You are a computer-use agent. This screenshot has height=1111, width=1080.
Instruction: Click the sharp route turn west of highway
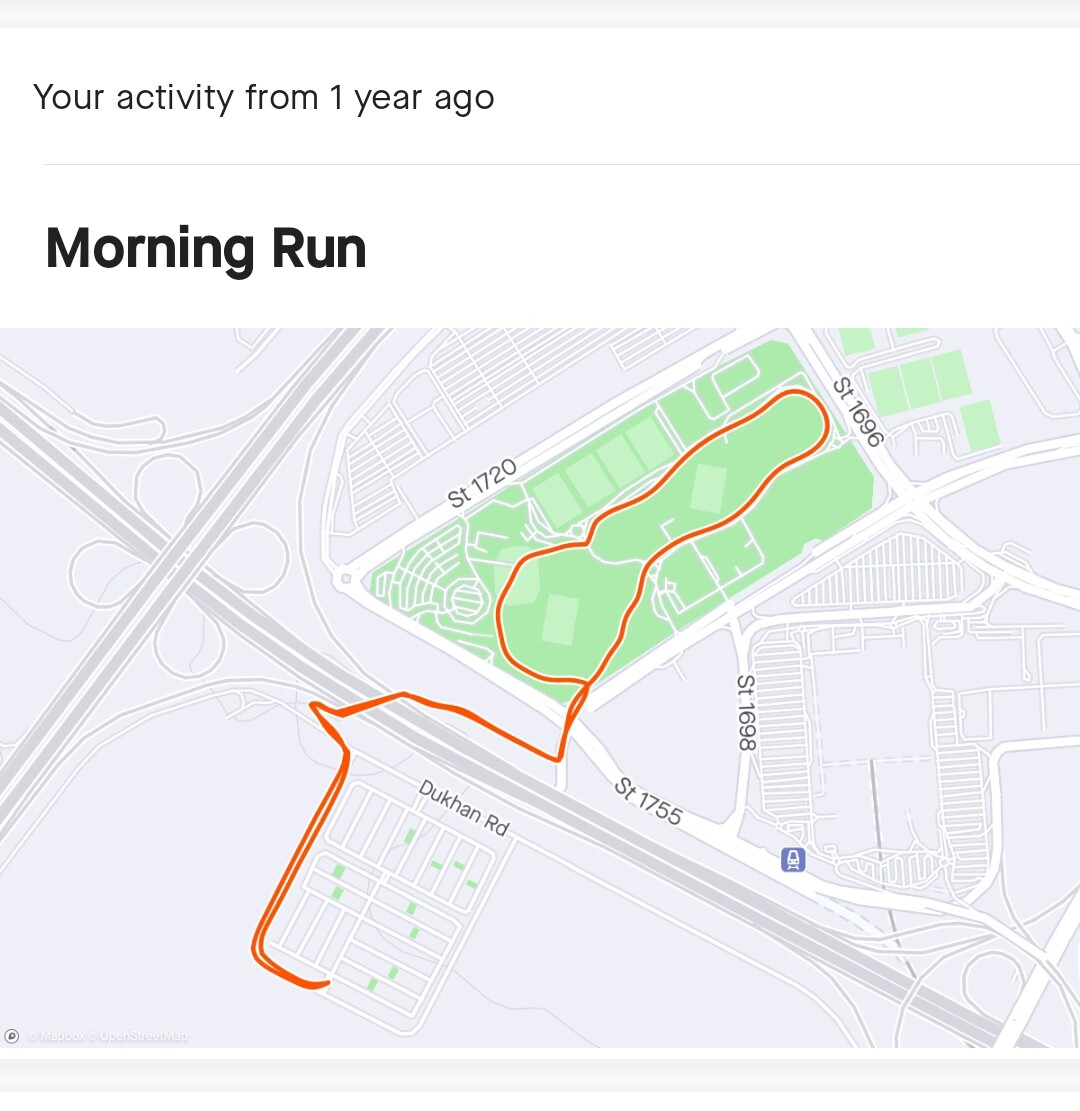[x=315, y=706]
